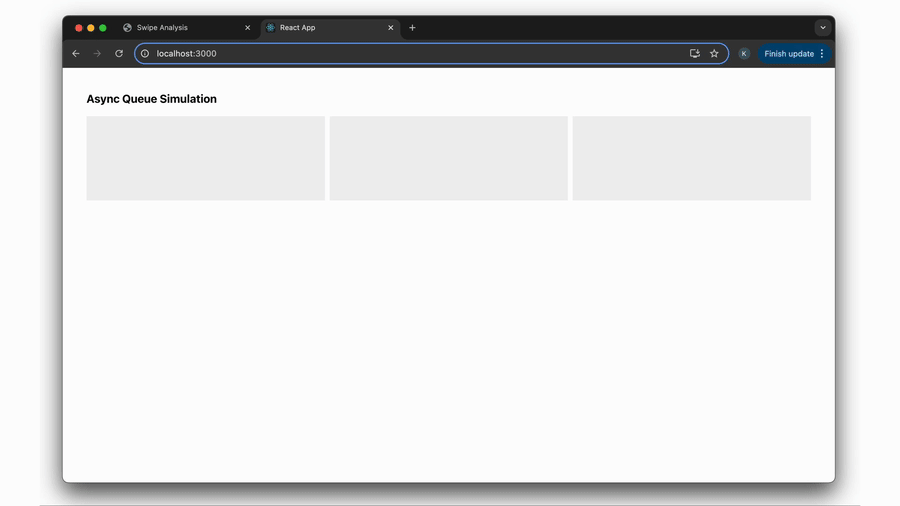Click the browser forward arrow
This screenshot has height=506, width=900.
tap(97, 54)
